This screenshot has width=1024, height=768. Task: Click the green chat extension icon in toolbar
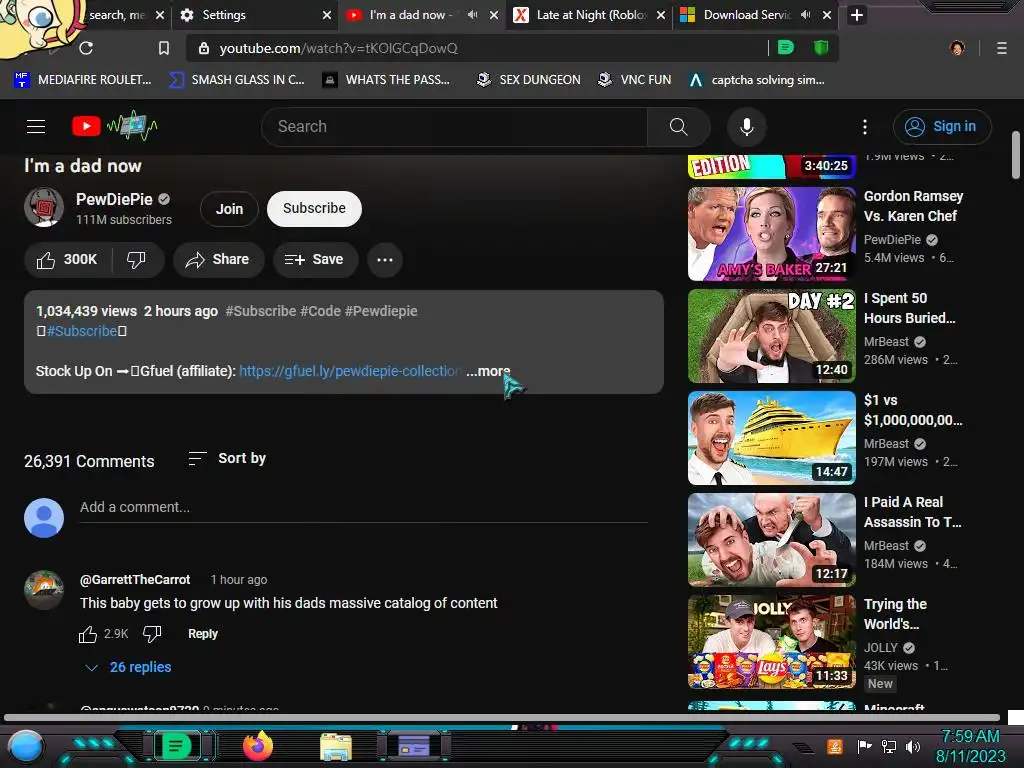pos(786,48)
